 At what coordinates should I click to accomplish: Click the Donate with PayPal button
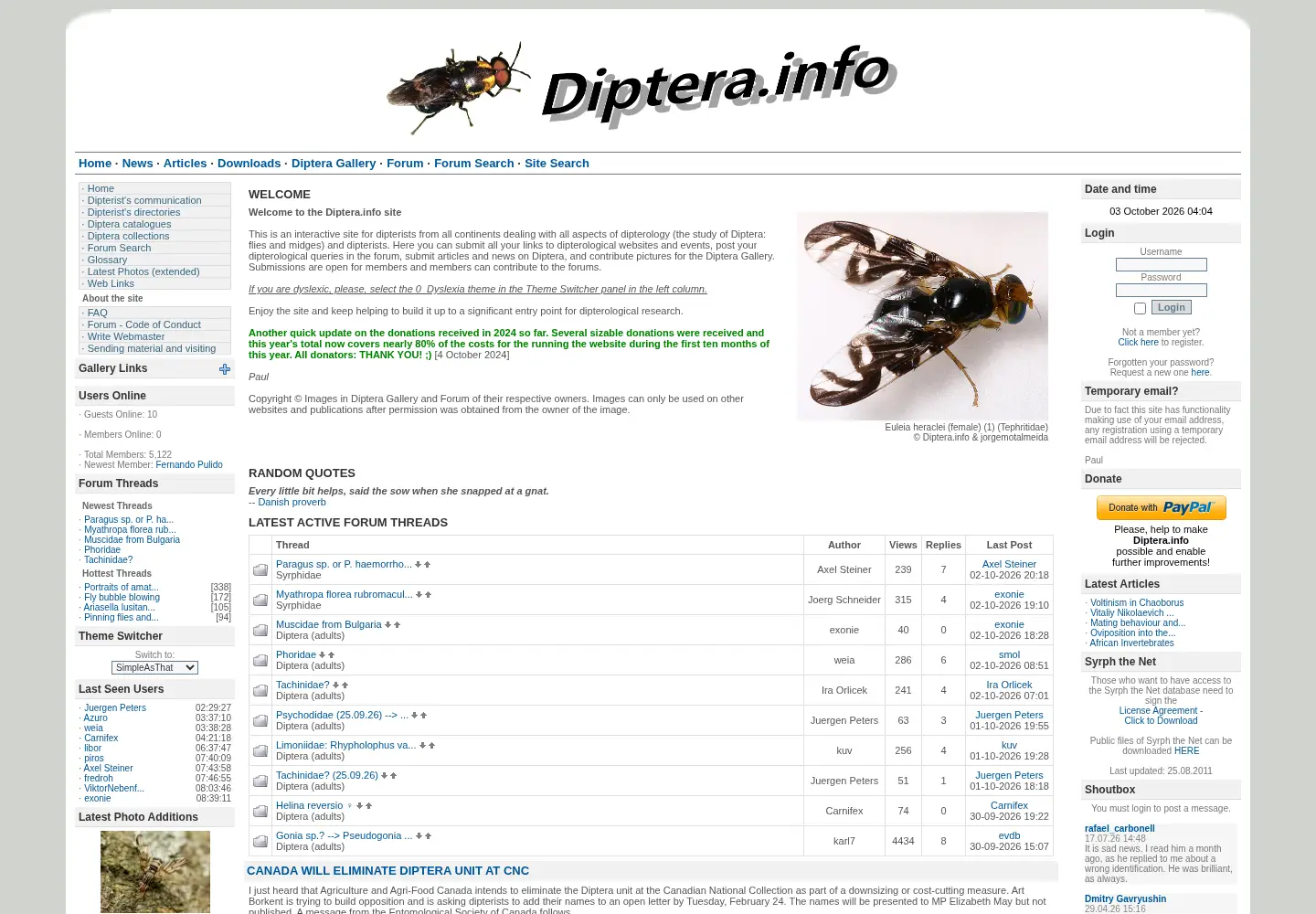tap(1161, 507)
